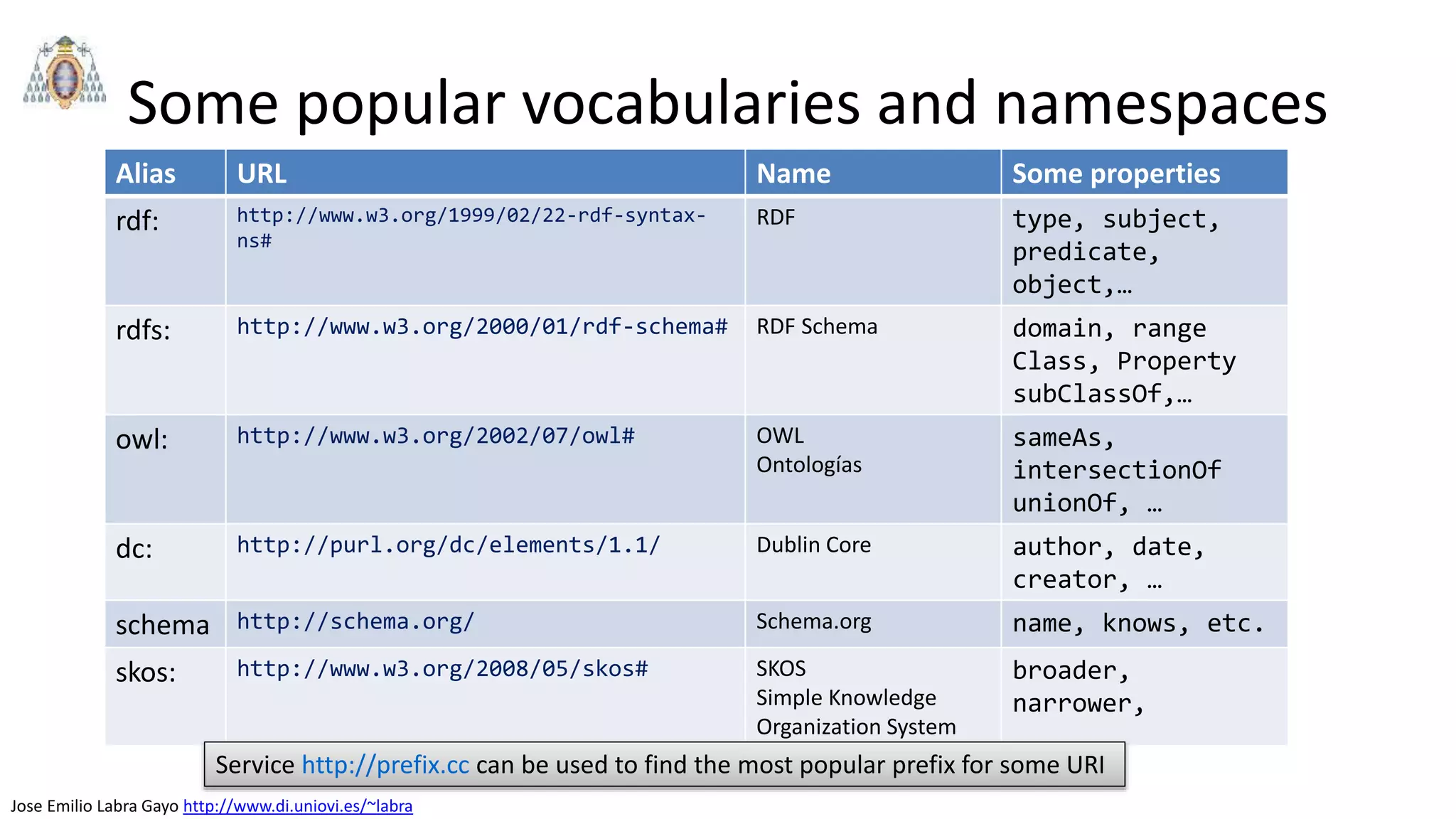Click the purl.org Dublin Core URL
1456x819 pixels.
coord(448,545)
